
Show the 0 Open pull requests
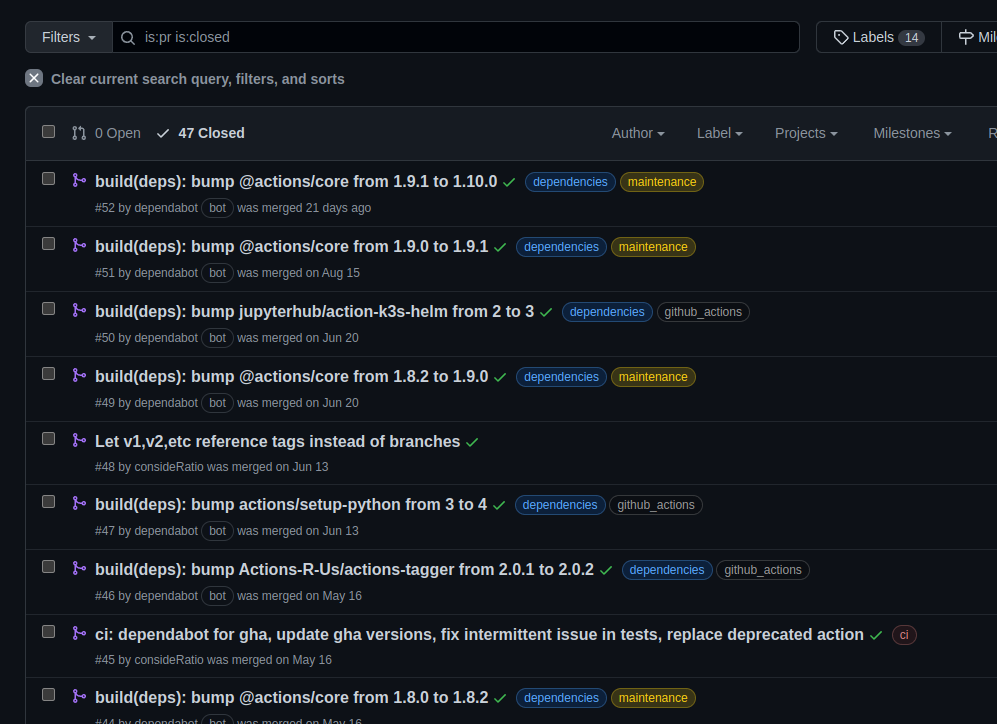(107, 133)
